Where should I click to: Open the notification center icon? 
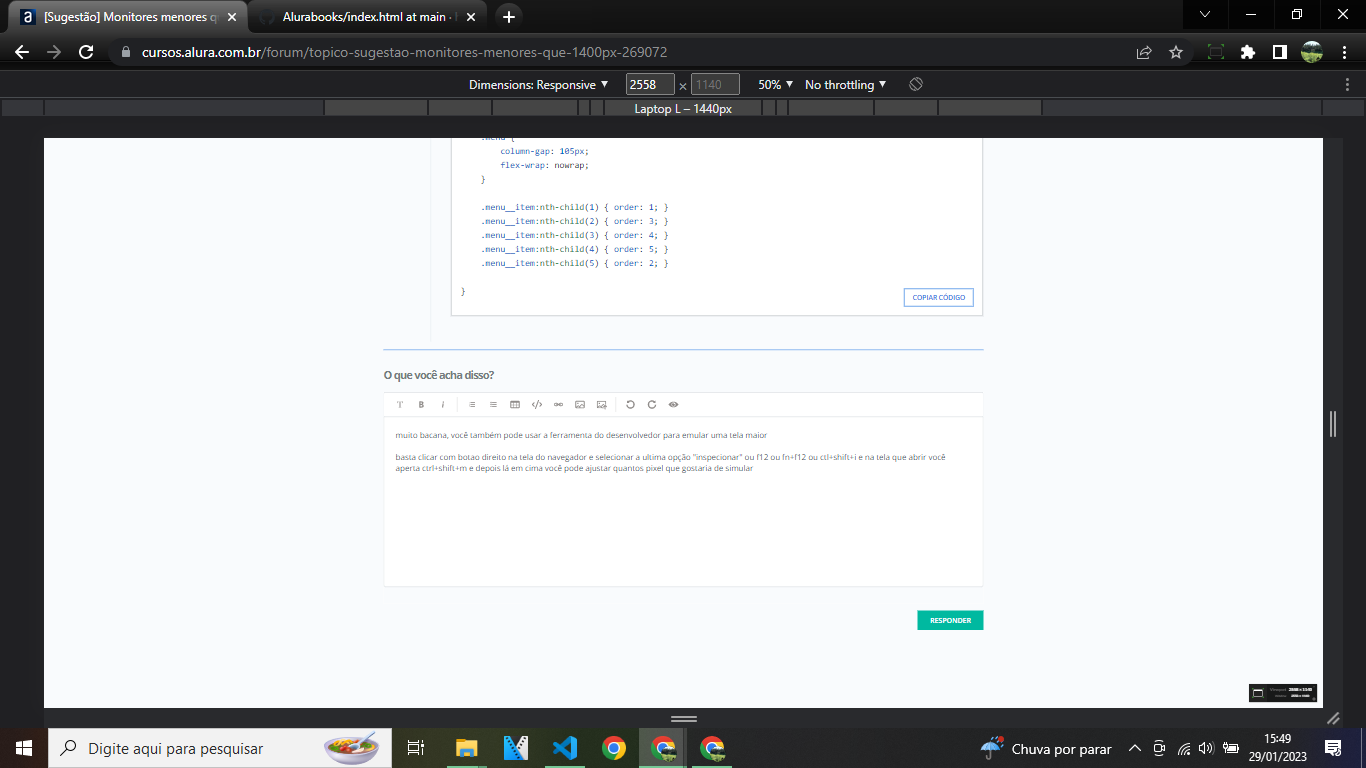tap(1333, 748)
